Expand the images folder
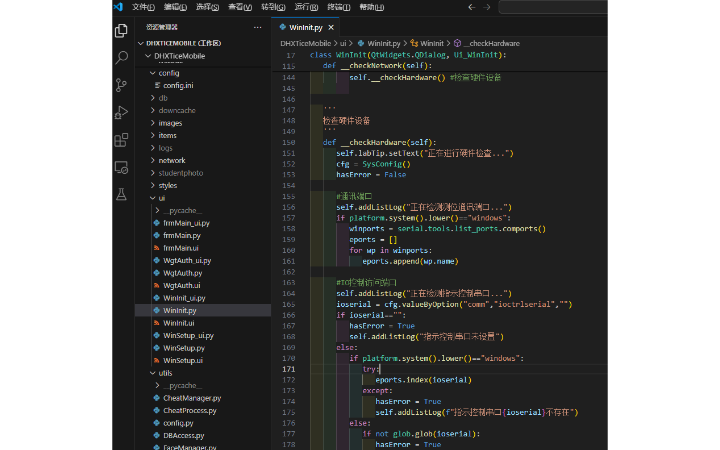The width and height of the screenshot is (720, 450). (203, 123)
